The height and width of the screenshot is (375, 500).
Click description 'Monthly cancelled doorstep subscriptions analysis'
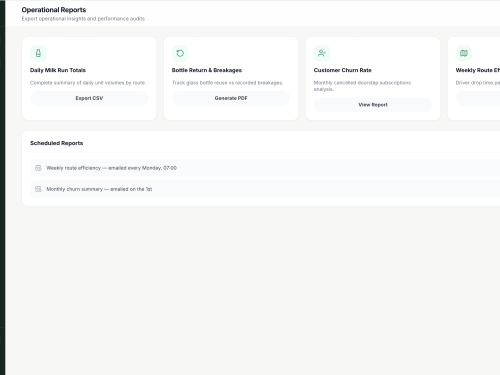click(362, 86)
